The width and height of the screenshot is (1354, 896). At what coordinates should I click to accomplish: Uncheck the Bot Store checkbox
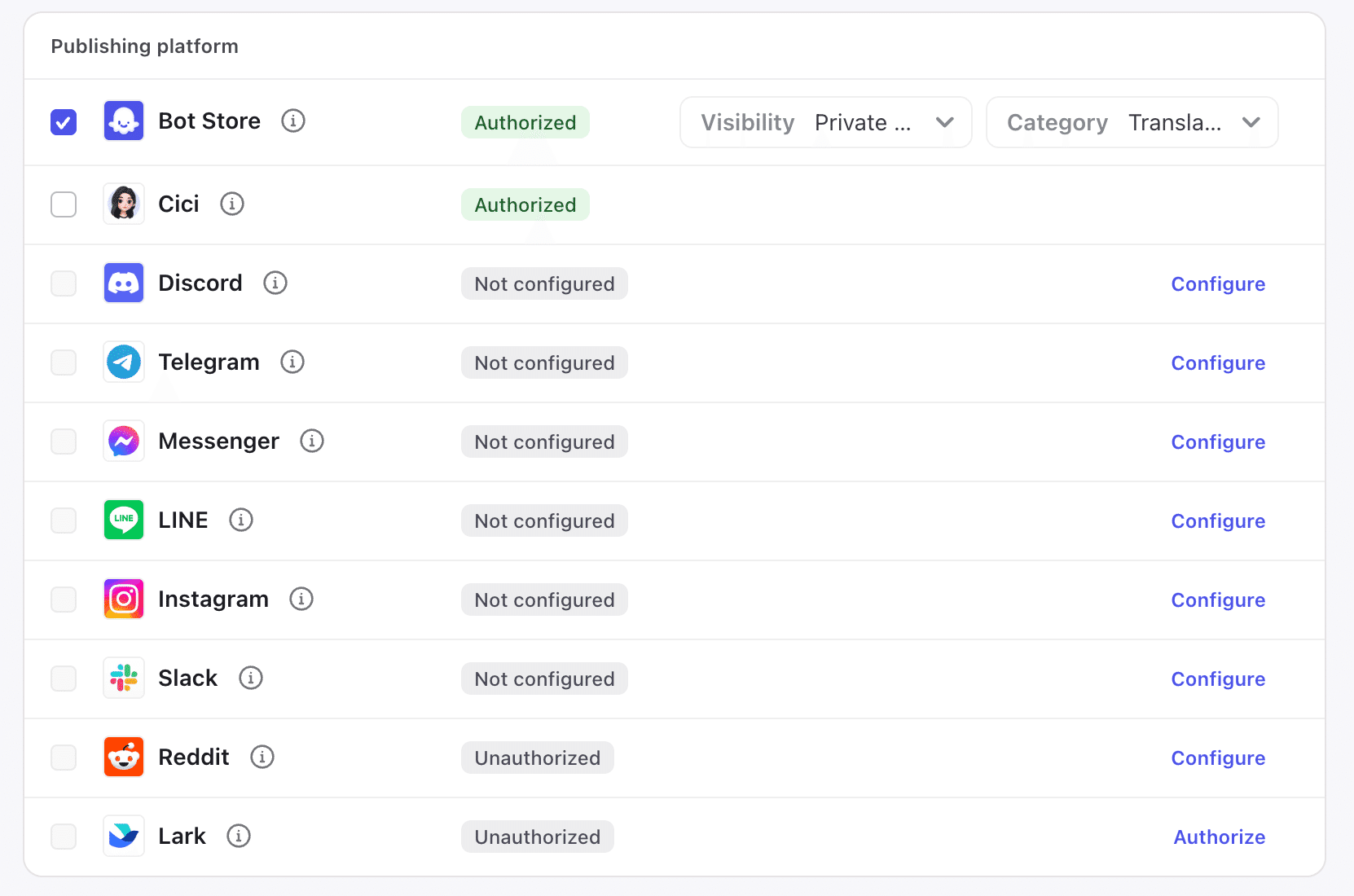click(64, 122)
